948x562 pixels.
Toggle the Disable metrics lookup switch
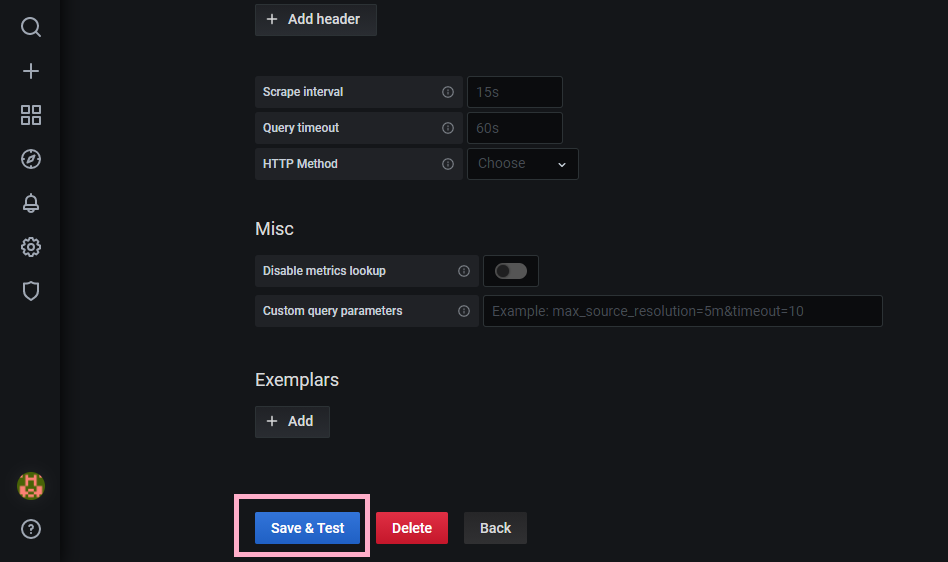tap(510, 271)
